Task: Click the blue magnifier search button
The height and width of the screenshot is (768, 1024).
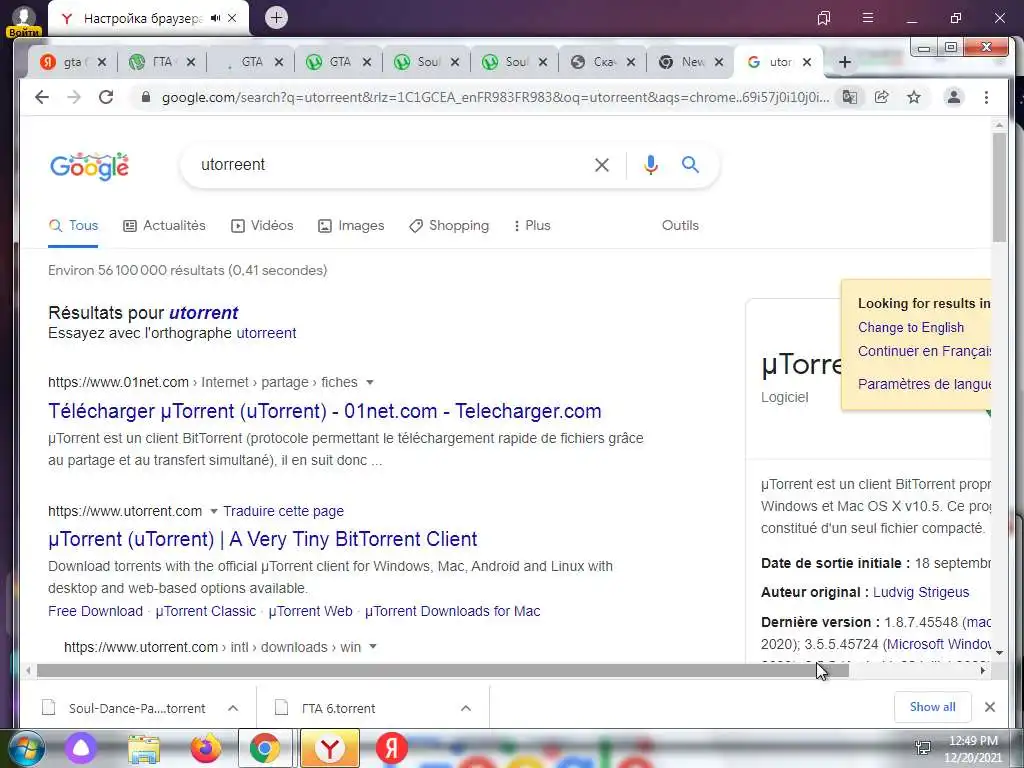Action: (x=690, y=165)
